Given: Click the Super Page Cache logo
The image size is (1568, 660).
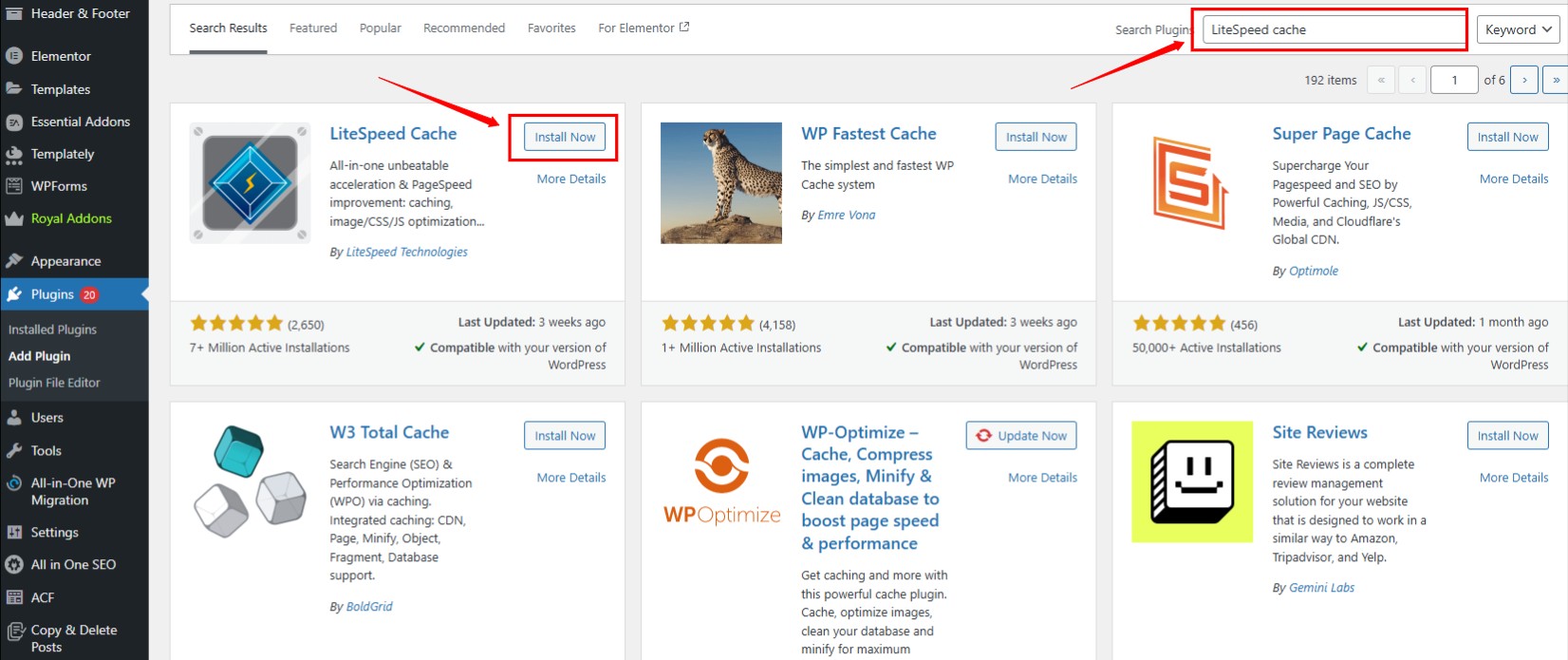Looking at the screenshot, I should (1192, 183).
